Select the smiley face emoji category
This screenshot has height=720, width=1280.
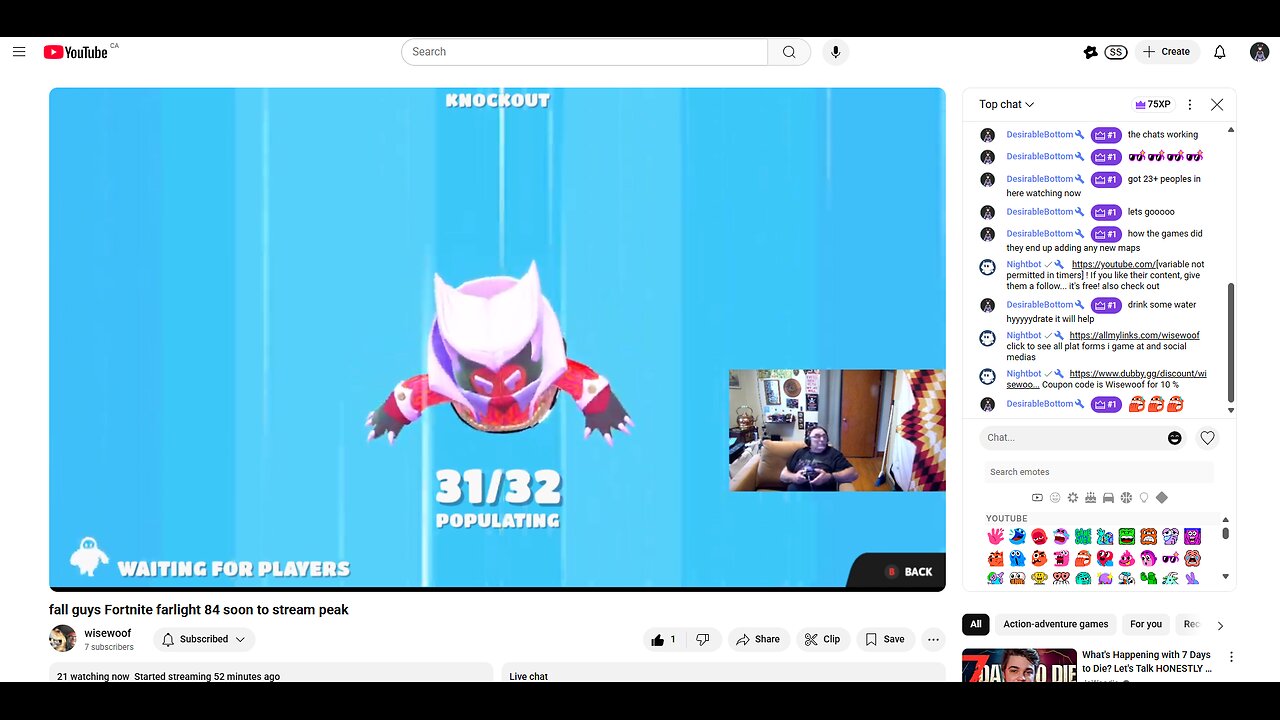(1055, 498)
